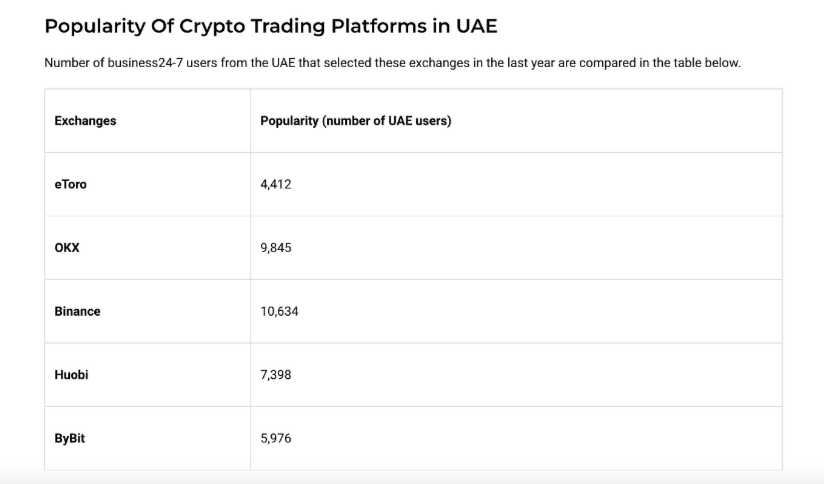Image resolution: width=824 pixels, height=484 pixels.
Task: Select the eToro exchange cell
Action: tap(70, 184)
